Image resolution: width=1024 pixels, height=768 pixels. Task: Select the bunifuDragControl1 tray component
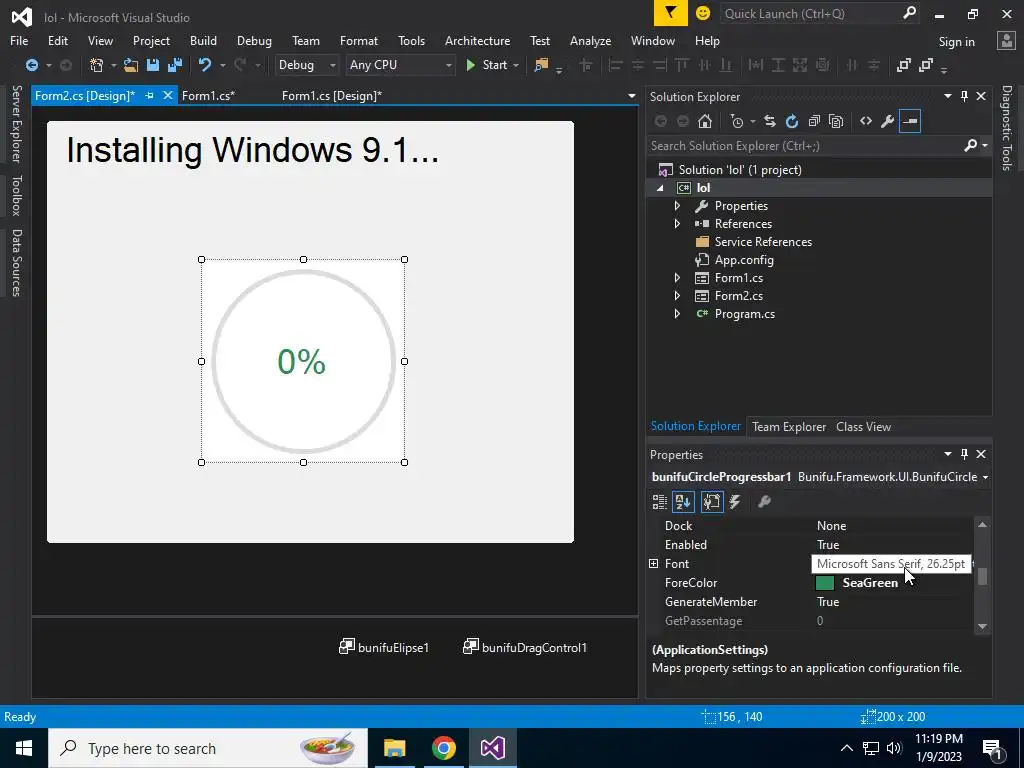click(525, 647)
